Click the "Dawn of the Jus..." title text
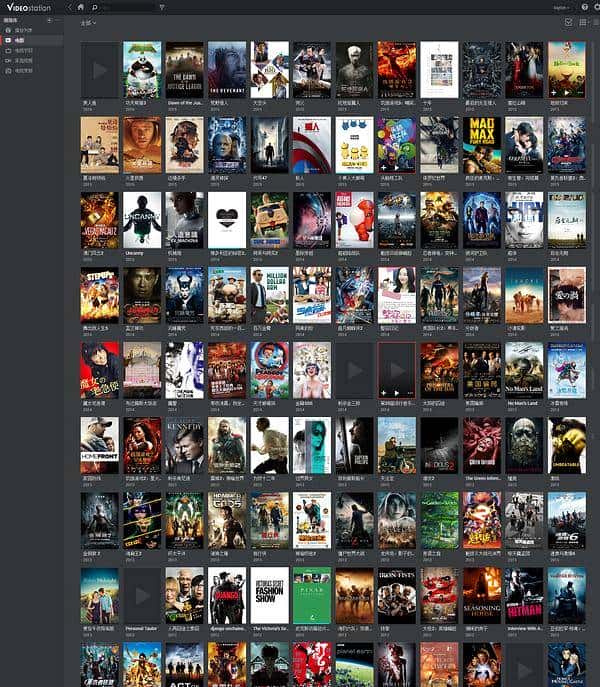Image resolution: width=600 pixels, height=687 pixels. 185,103
